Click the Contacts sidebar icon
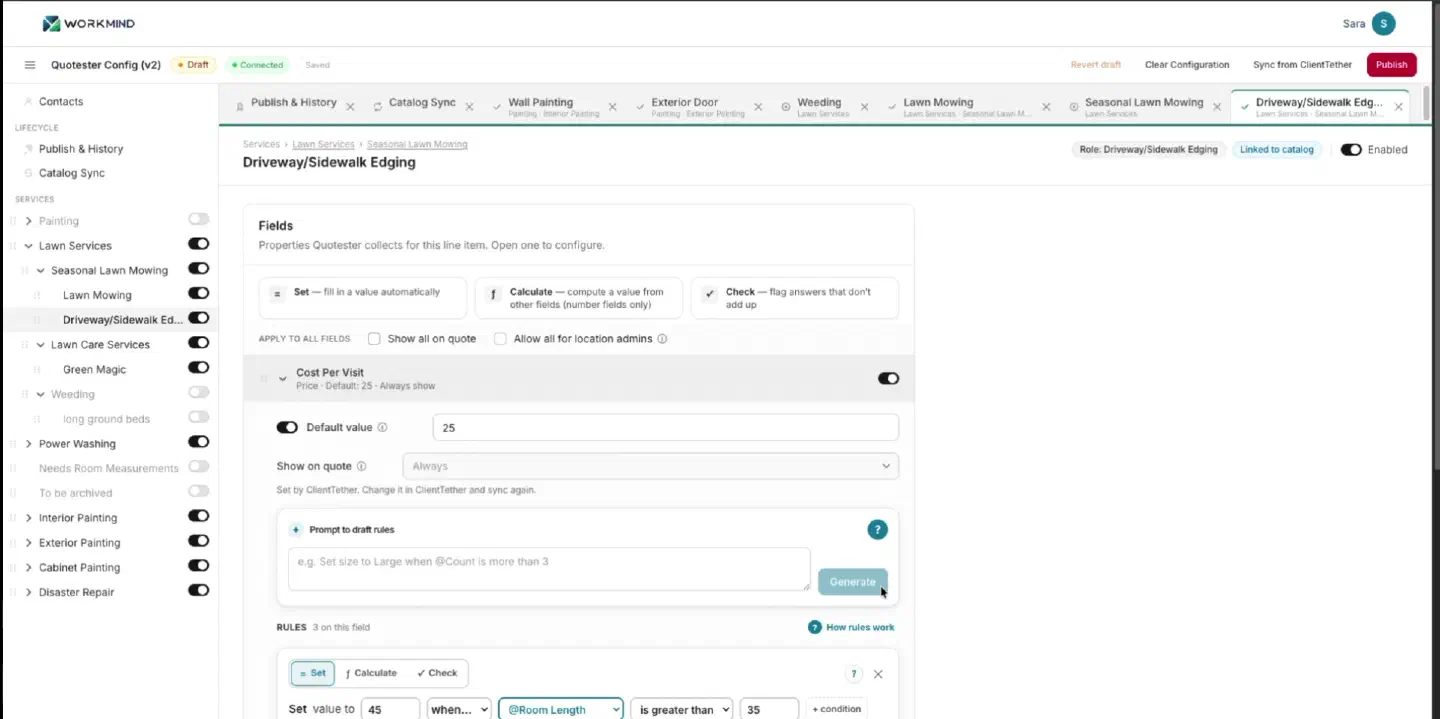Viewport: 1440px width, 719px height. 28,102
